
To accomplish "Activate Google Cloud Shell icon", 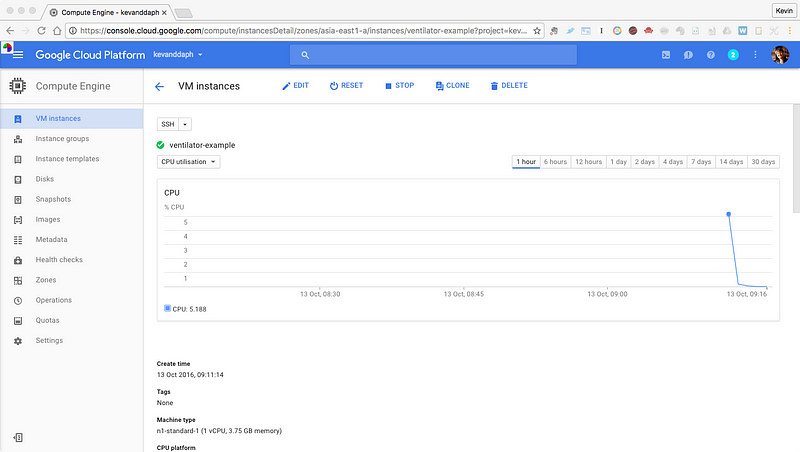I will [x=666, y=55].
